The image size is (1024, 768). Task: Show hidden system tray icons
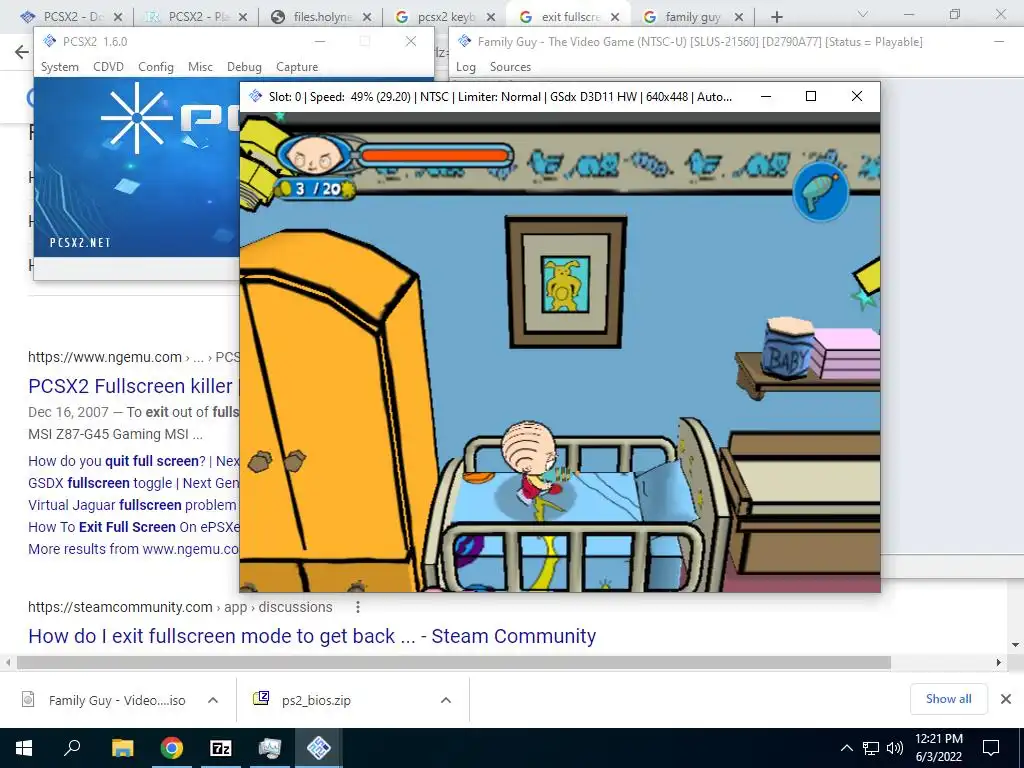tap(846, 748)
